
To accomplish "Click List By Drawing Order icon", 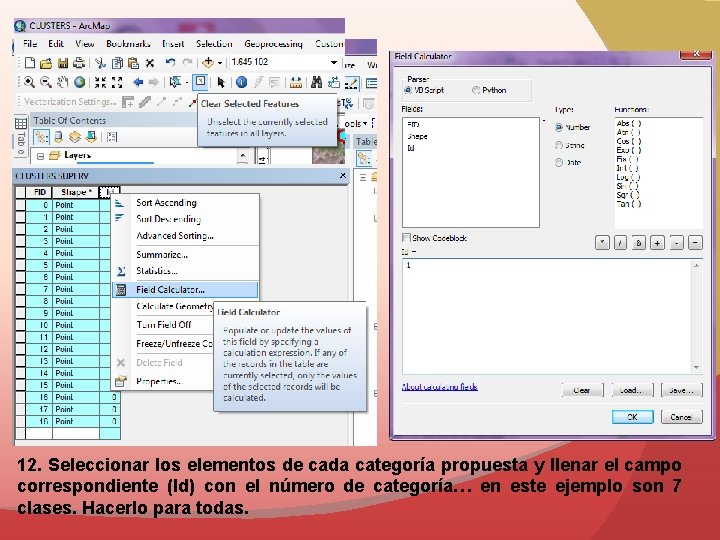I will click(41, 137).
